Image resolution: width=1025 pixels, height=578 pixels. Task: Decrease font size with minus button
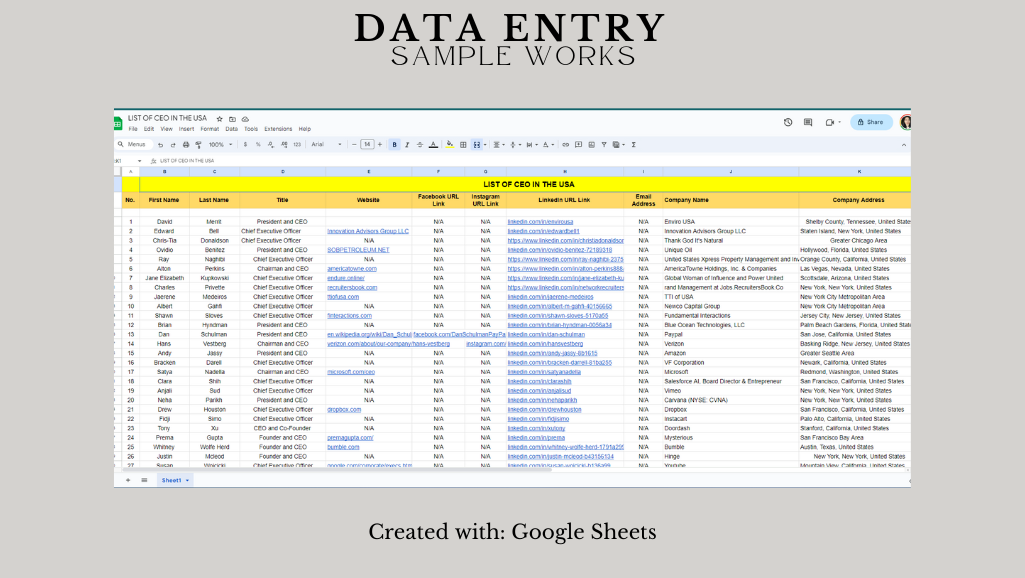click(x=354, y=144)
